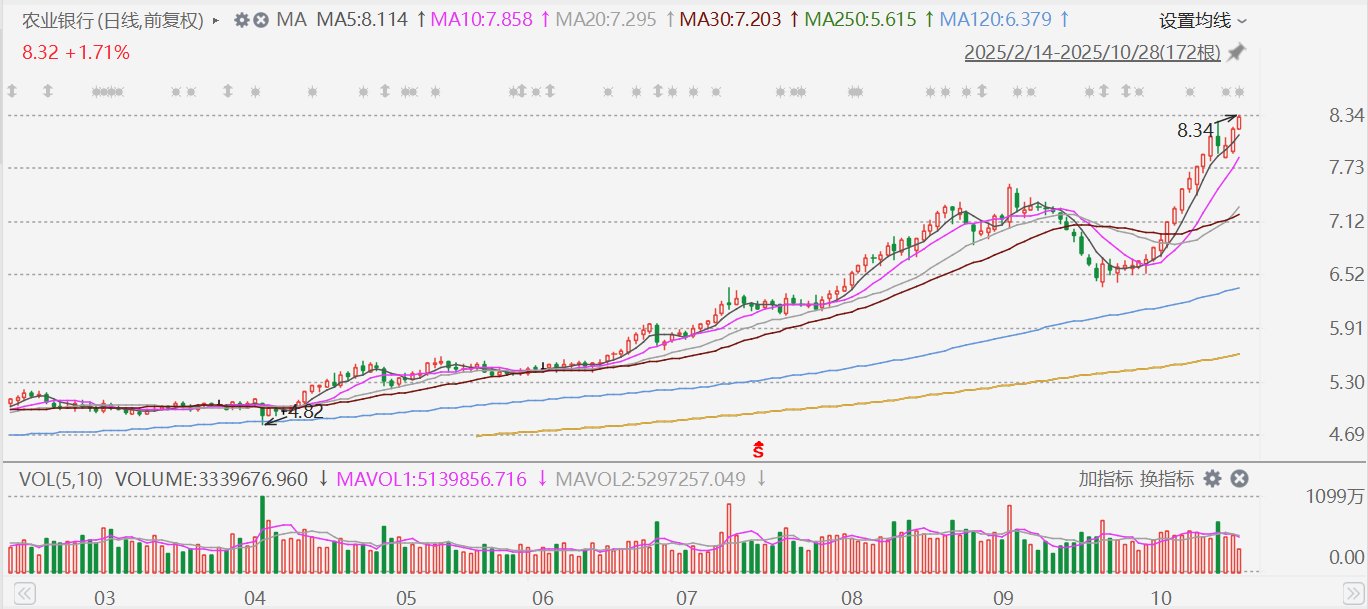
Task: Expand the 设置均线 dropdown
Action: point(1203,20)
